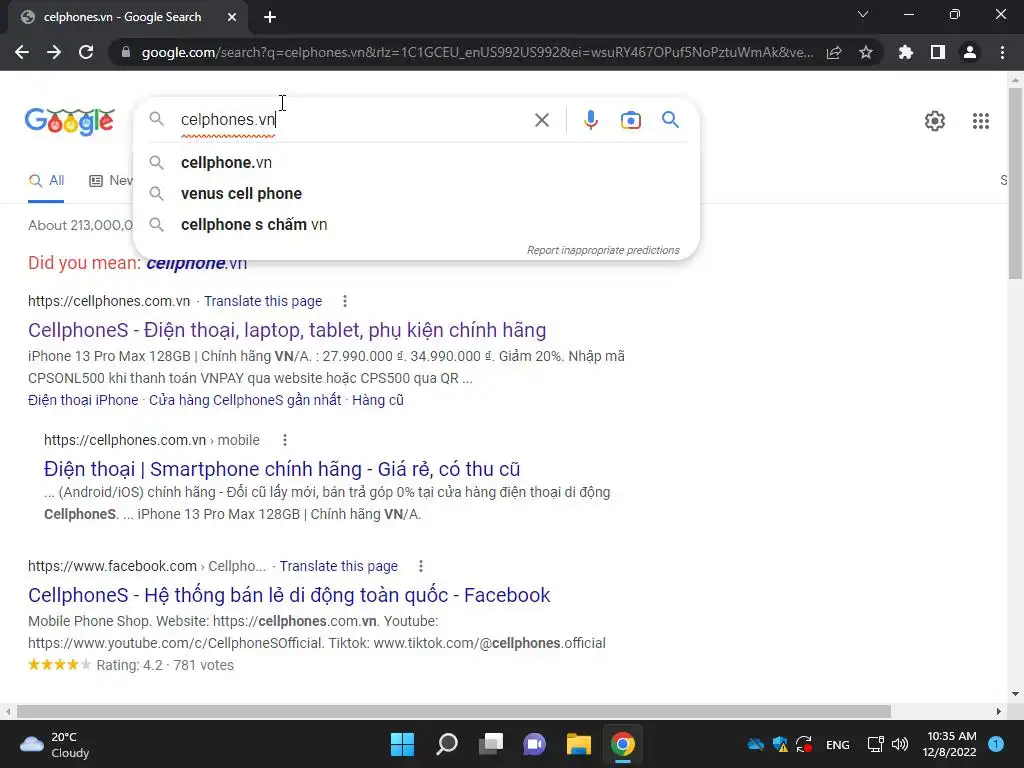Clear the search box text

tap(541, 120)
